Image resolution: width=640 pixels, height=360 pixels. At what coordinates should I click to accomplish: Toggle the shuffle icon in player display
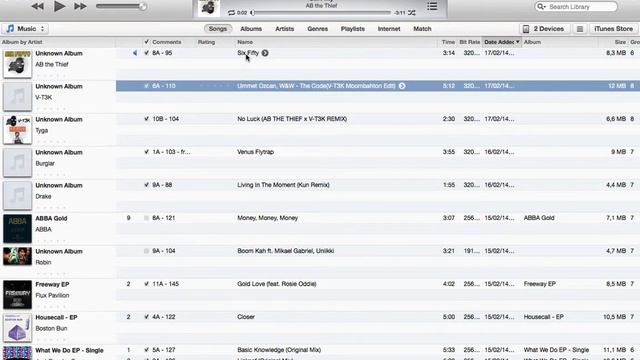[x=412, y=13]
